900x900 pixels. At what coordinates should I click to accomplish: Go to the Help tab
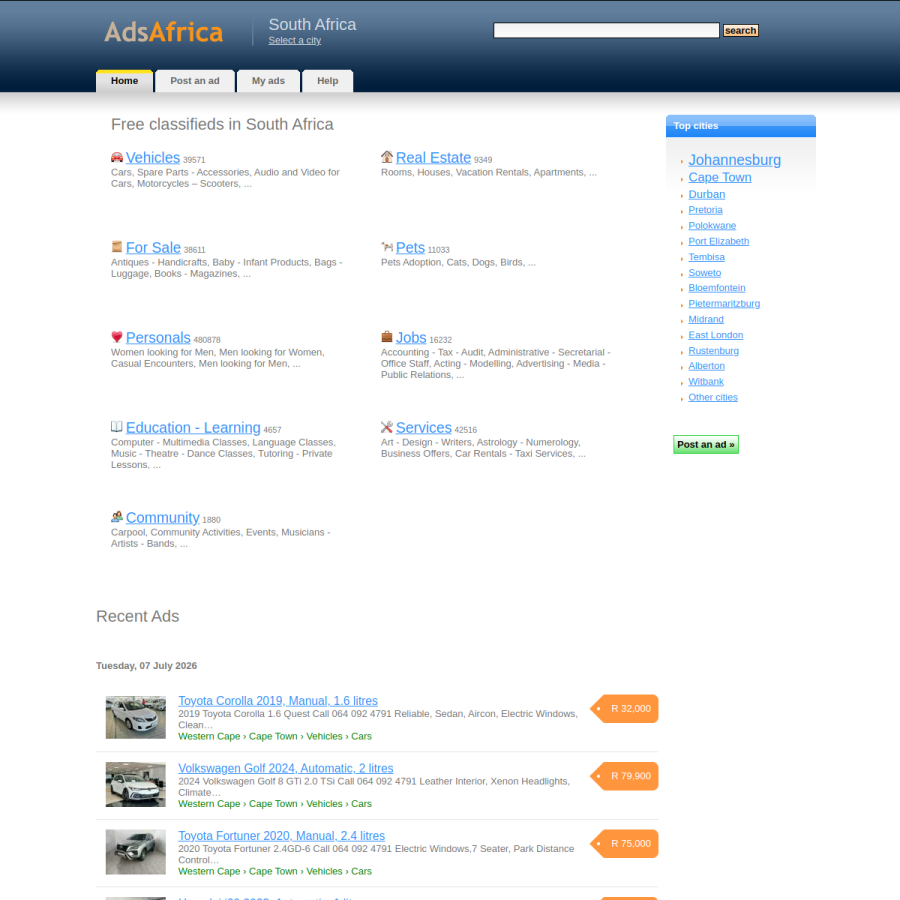click(328, 81)
